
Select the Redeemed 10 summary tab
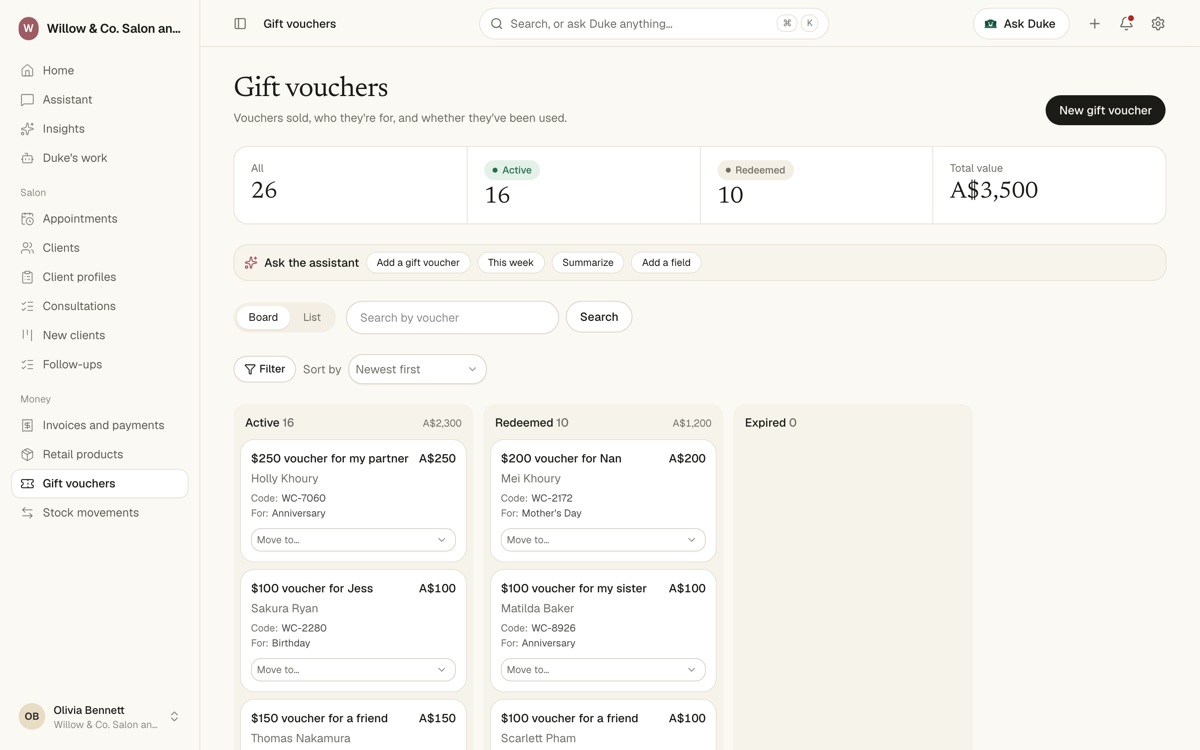(x=817, y=185)
